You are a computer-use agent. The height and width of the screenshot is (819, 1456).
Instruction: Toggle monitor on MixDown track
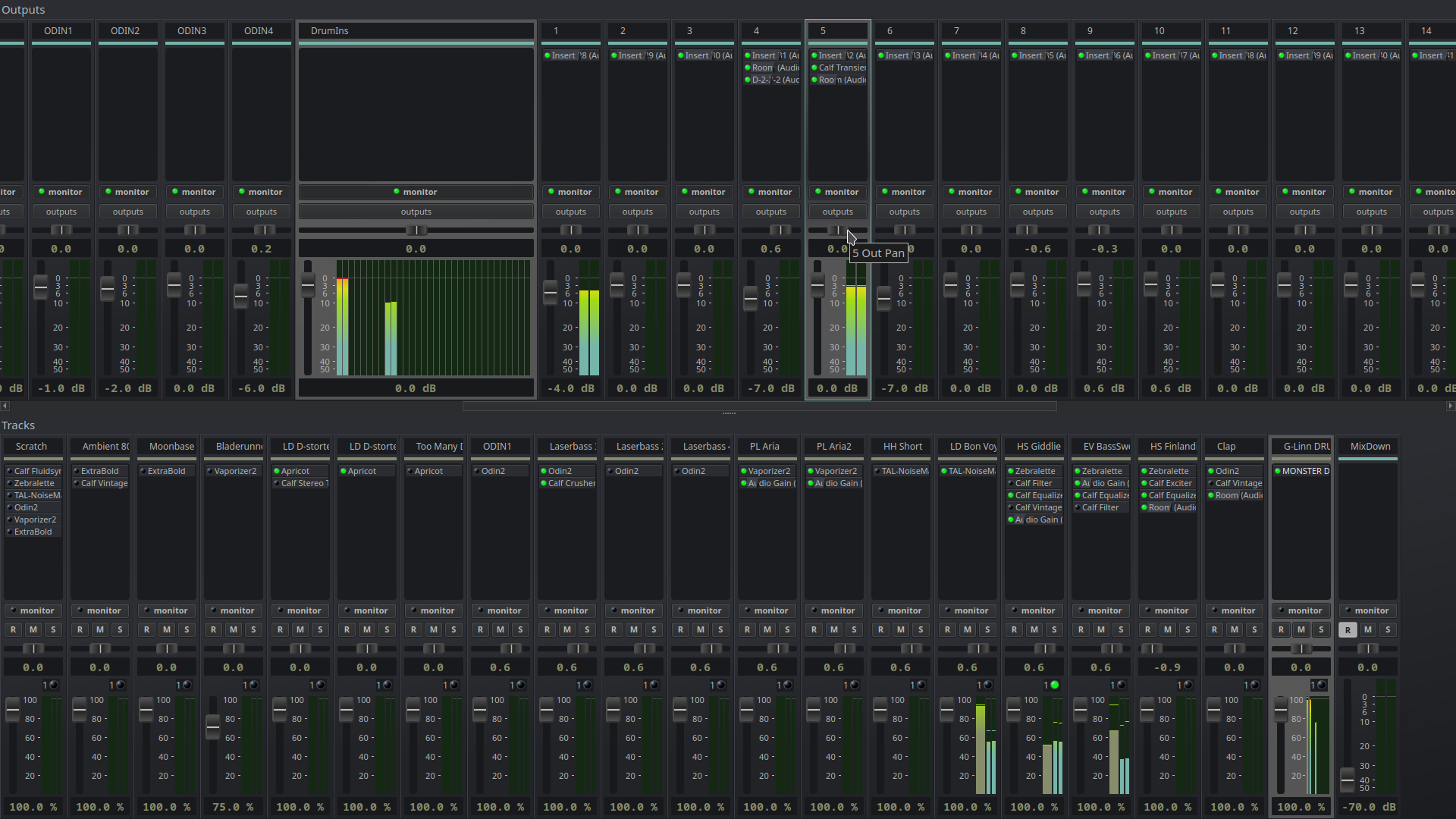pos(1367,610)
